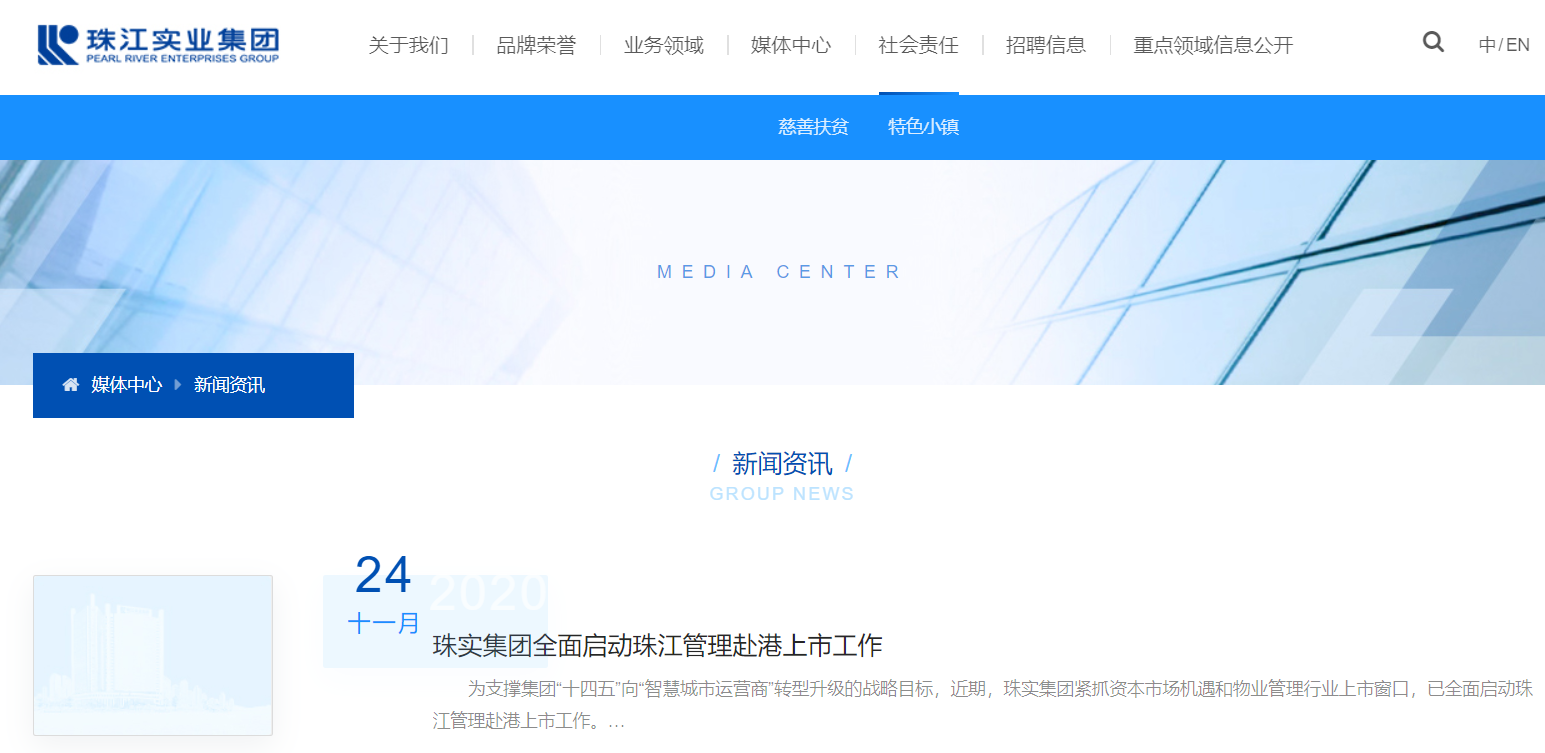Open the 媒体中心 navigation menu
The height and width of the screenshot is (753, 1545).
pos(790,45)
